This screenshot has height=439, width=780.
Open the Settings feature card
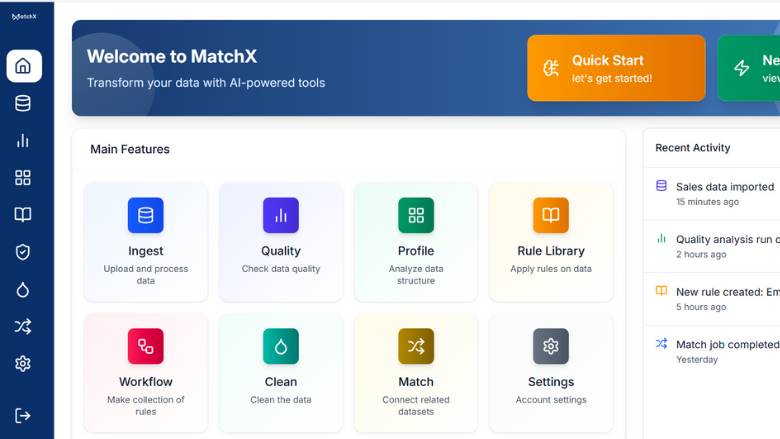pyautogui.click(x=551, y=372)
